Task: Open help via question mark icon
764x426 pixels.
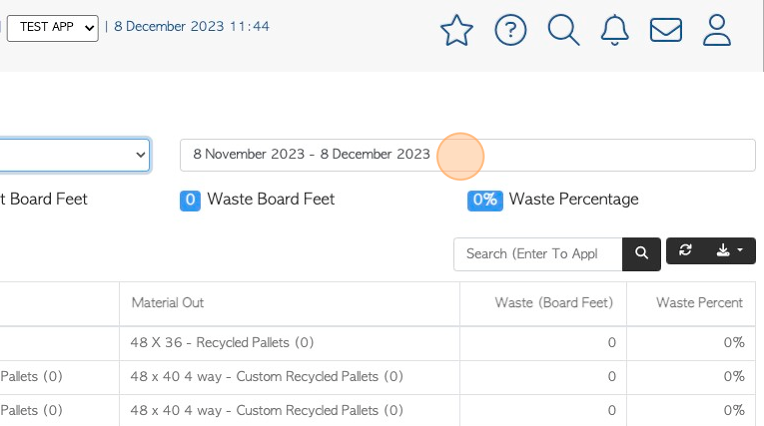Action: click(x=510, y=30)
